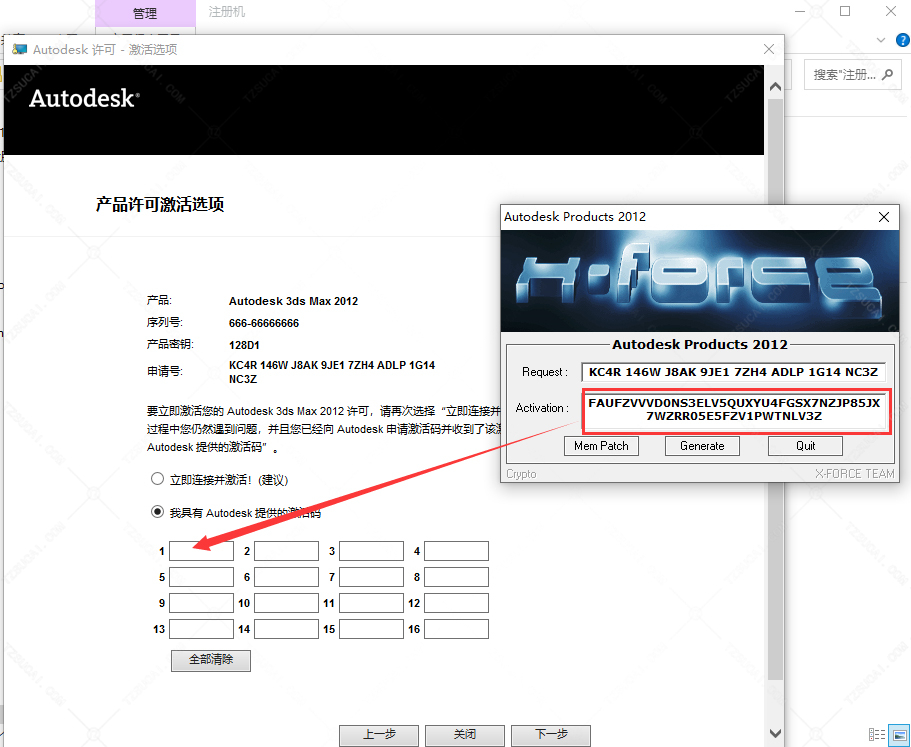
Task: Click the product name Autodesk 3ds Max 2012
Action: pyautogui.click(x=293, y=301)
